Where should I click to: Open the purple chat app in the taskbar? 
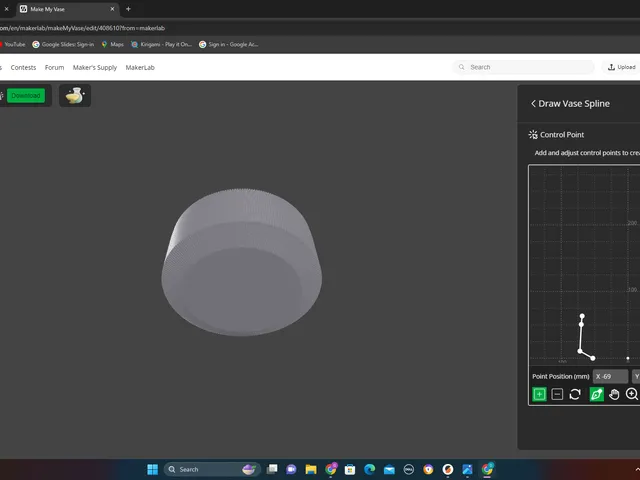(x=291, y=469)
